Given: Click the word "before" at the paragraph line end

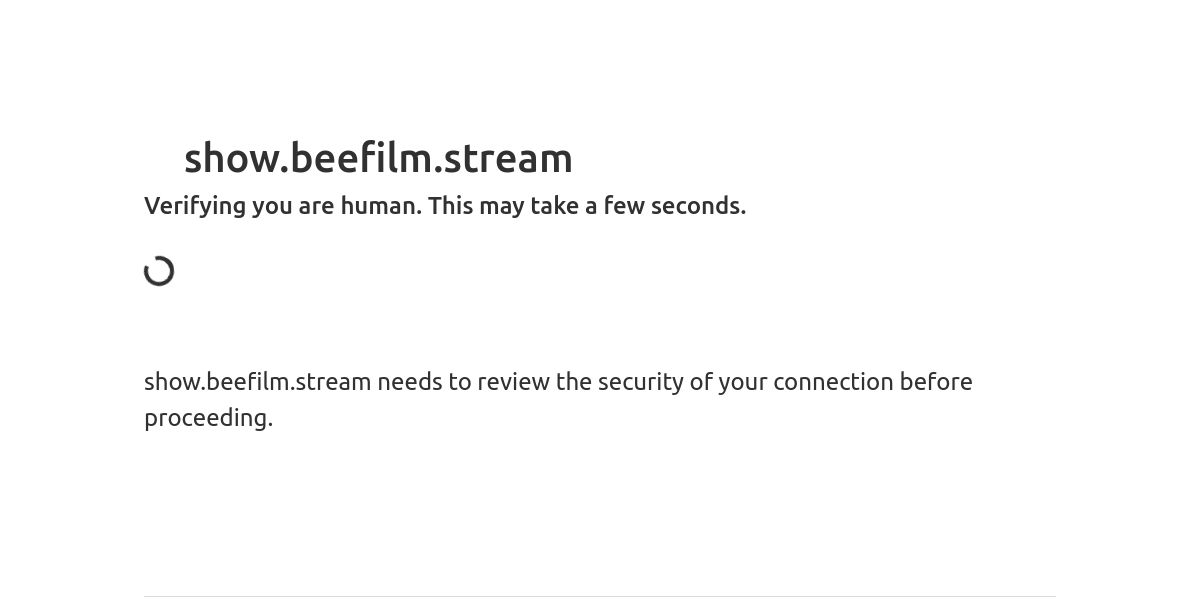Looking at the screenshot, I should (936, 382).
